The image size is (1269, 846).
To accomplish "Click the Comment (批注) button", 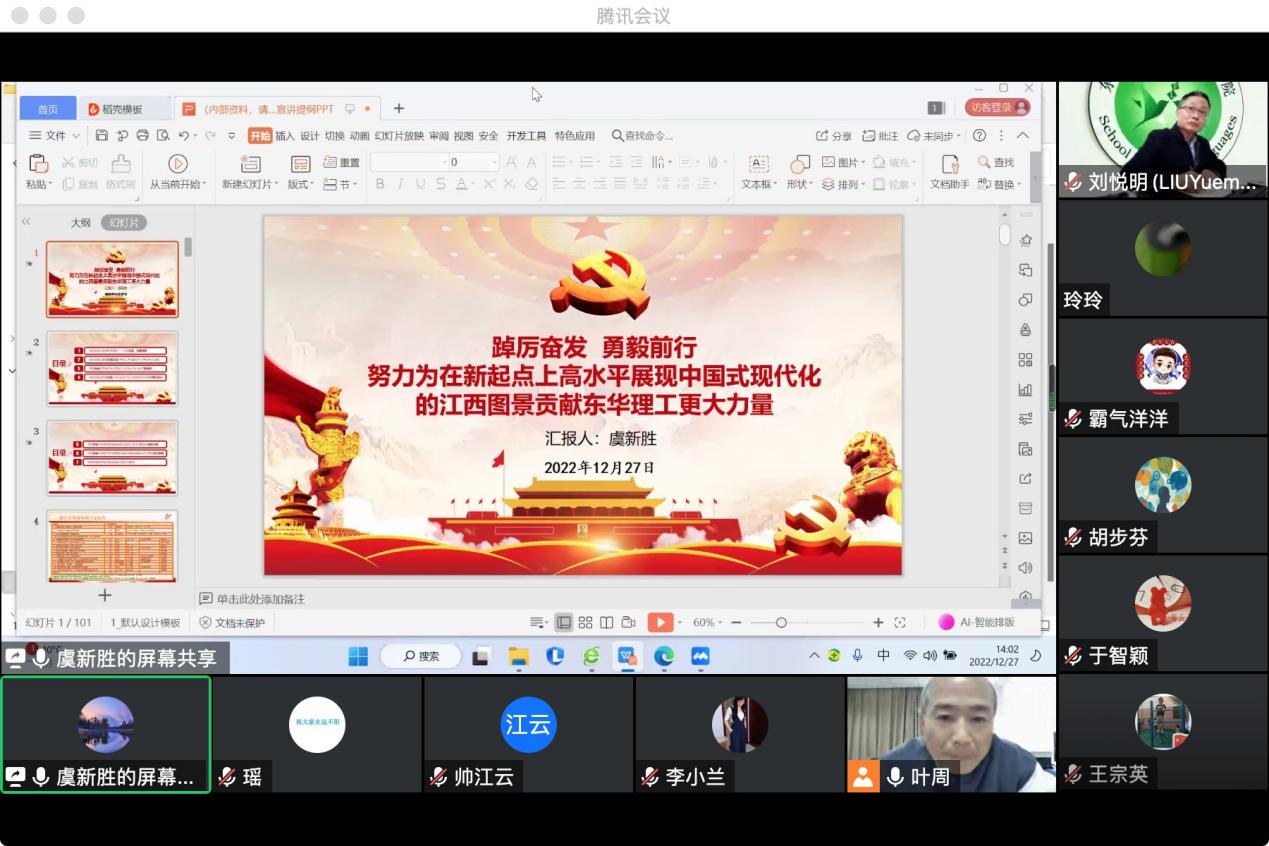I will pyautogui.click(x=881, y=136).
